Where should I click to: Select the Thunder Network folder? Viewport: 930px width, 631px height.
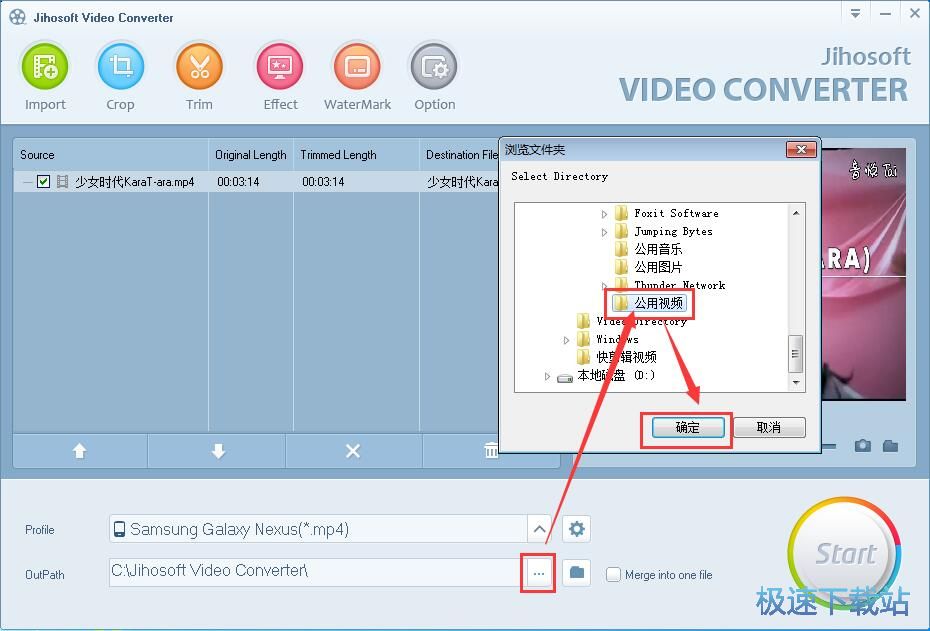(679, 285)
